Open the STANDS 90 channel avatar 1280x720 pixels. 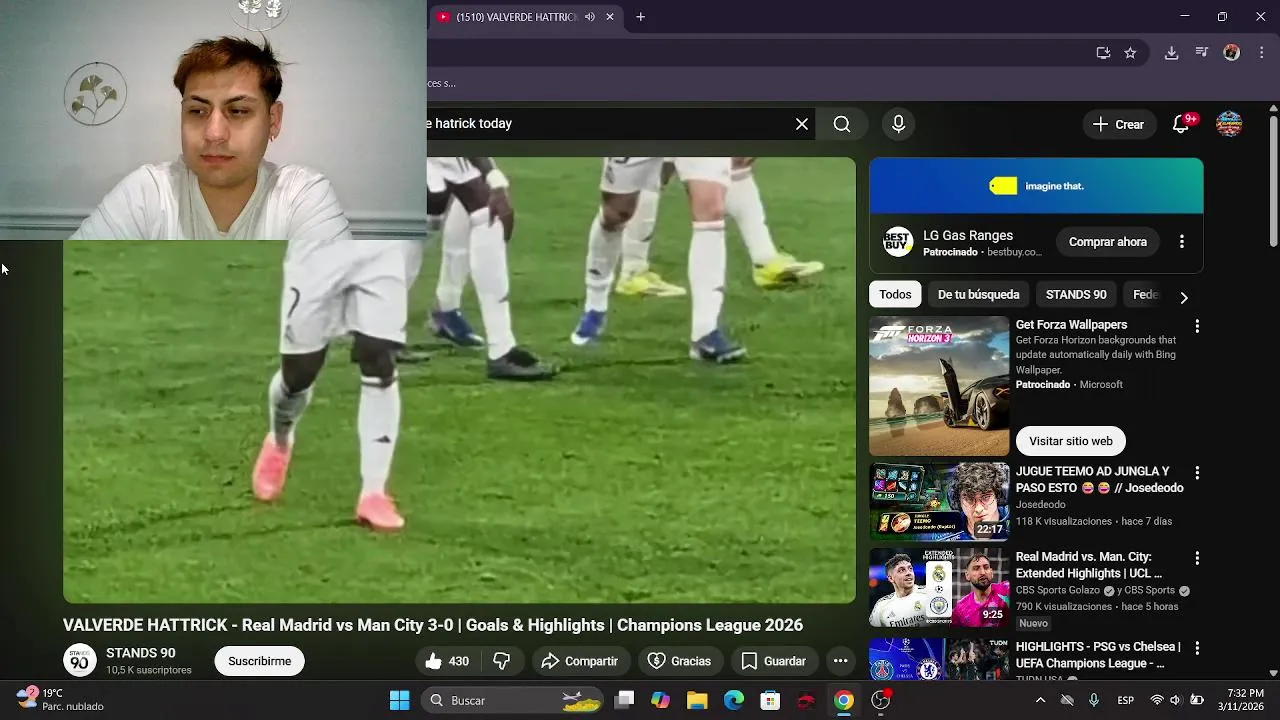pos(80,661)
